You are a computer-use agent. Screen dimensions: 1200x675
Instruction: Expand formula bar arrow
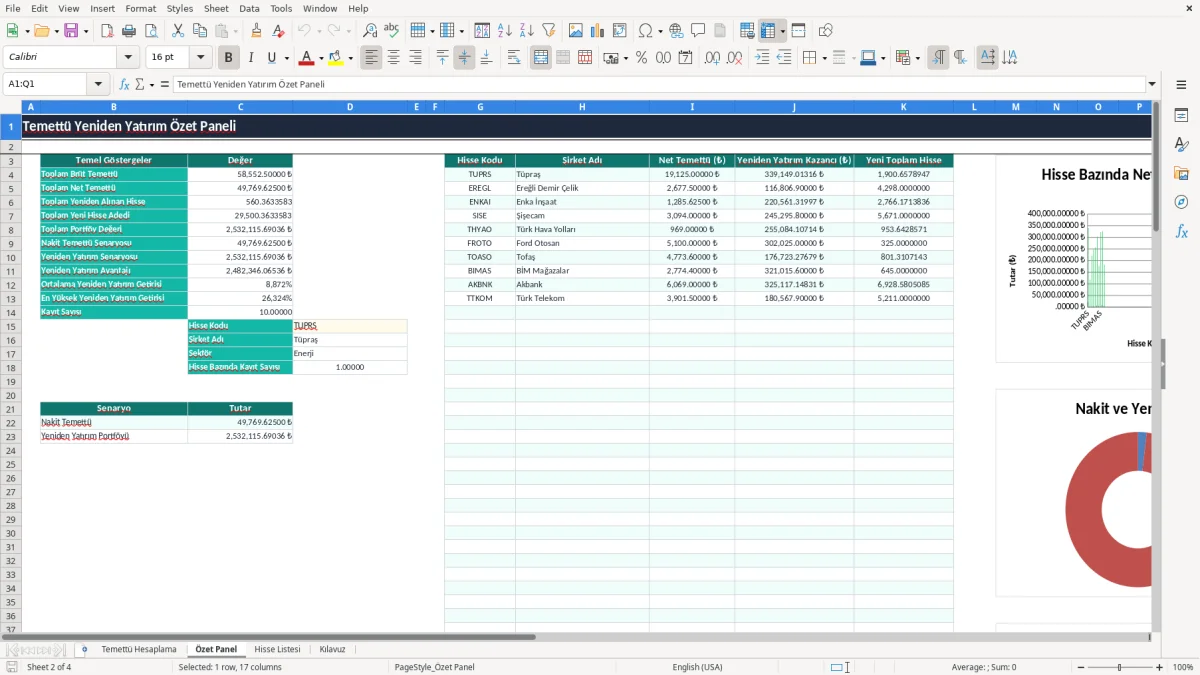[1152, 84]
